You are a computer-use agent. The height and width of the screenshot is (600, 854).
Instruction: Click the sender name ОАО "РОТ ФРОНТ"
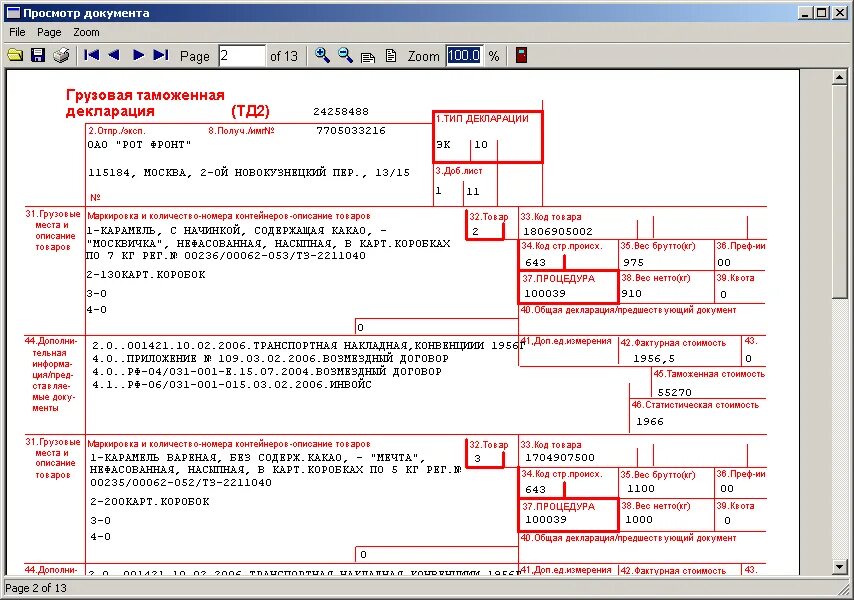[139, 145]
